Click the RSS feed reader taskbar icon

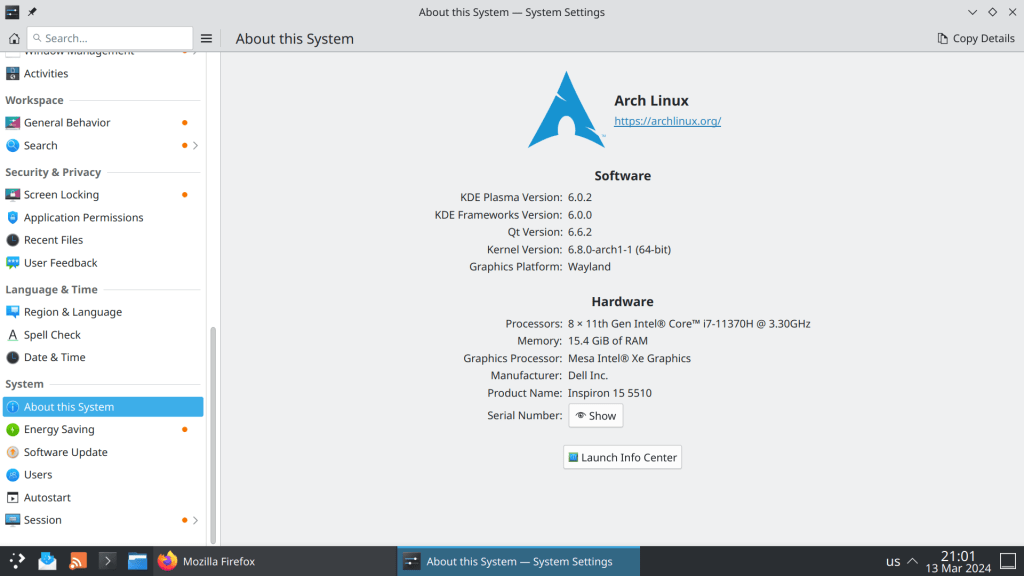click(x=78, y=561)
